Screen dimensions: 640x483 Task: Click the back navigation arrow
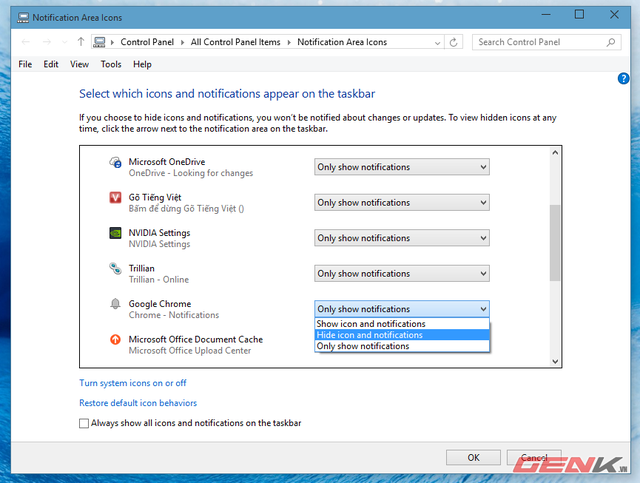26,42
